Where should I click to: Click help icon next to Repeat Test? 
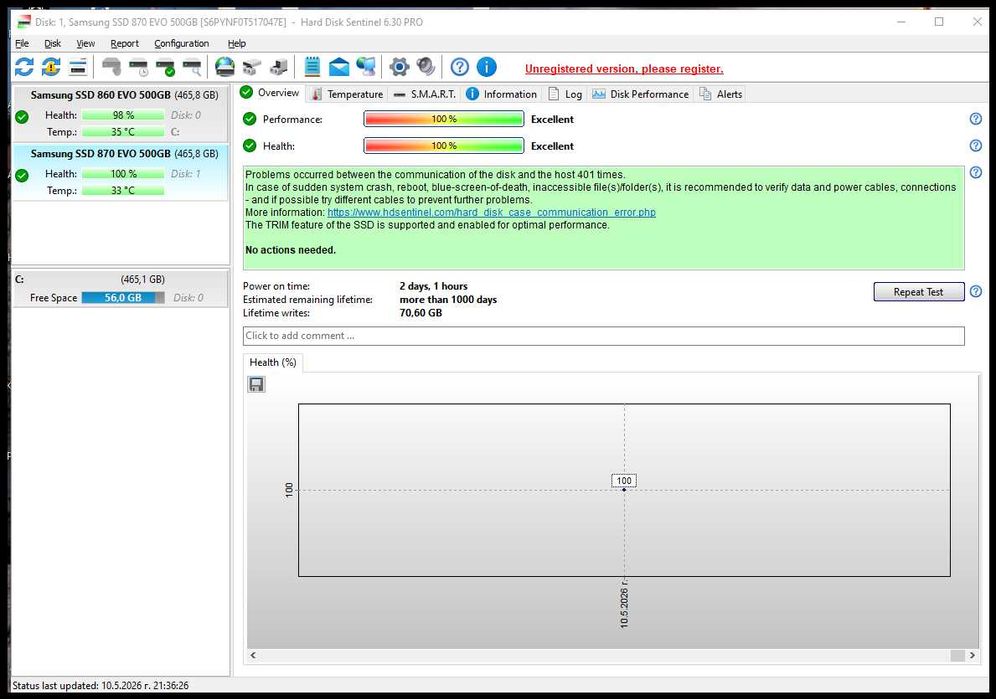(x=976, y=292)
